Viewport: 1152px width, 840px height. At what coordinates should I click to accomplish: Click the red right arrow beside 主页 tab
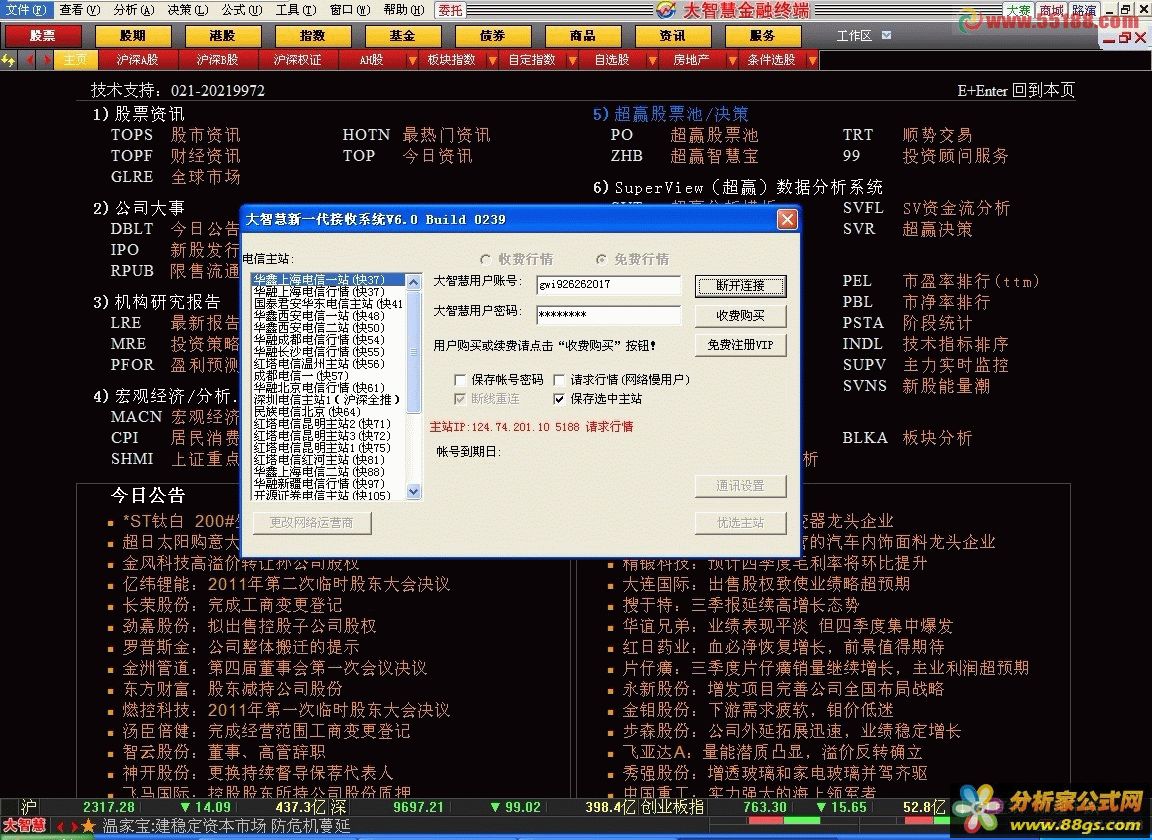point(46,60)
